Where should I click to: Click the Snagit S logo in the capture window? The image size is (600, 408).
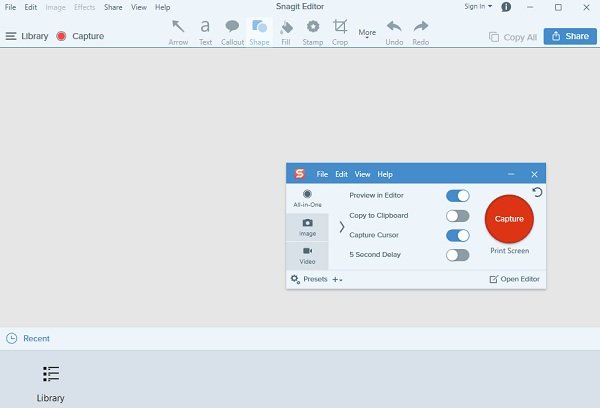(x=300, y=174)
